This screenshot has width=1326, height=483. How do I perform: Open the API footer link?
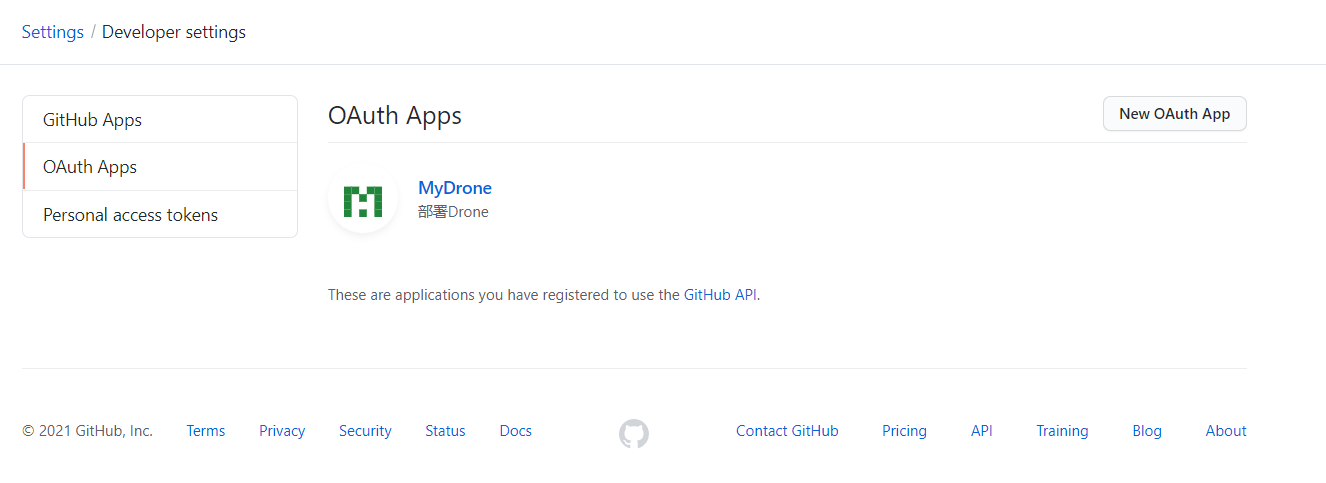coord(982,431)
